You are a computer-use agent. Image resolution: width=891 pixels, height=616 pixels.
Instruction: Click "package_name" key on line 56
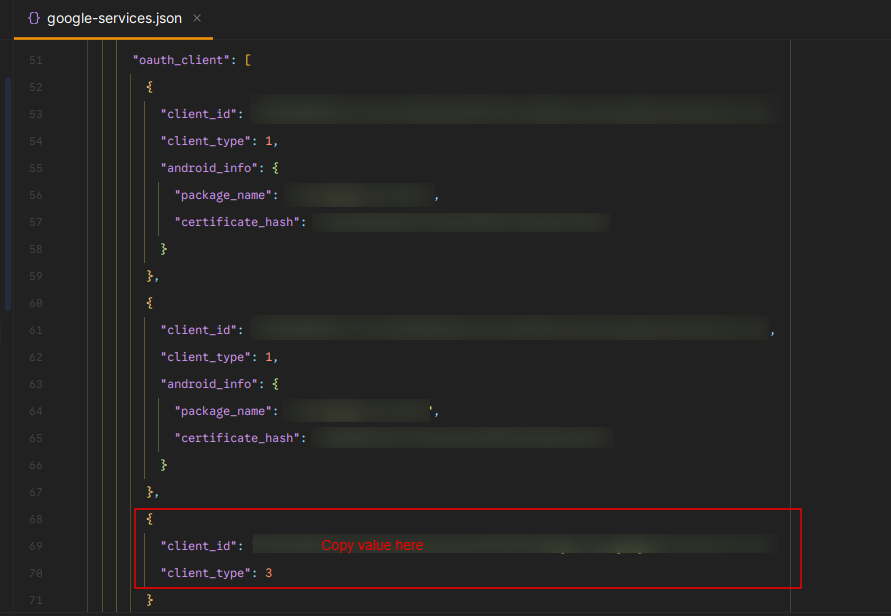coord(225,195)
